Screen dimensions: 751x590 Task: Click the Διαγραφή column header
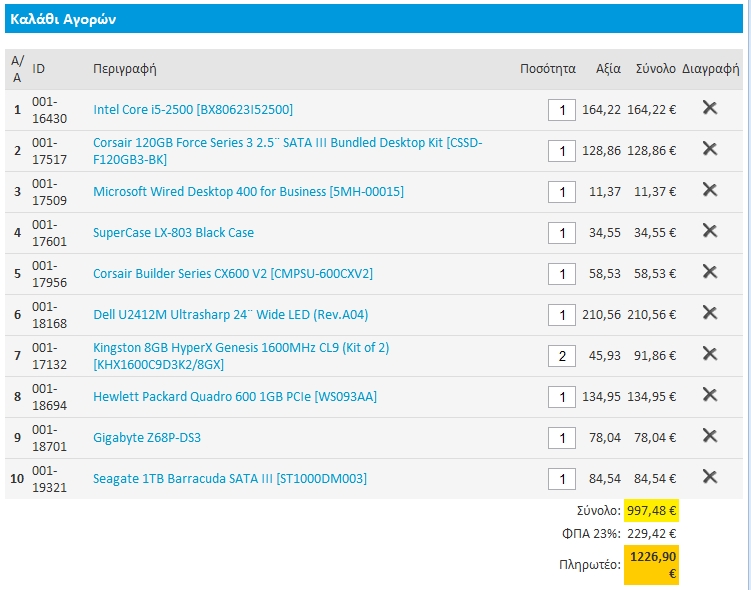coord(711,69)
